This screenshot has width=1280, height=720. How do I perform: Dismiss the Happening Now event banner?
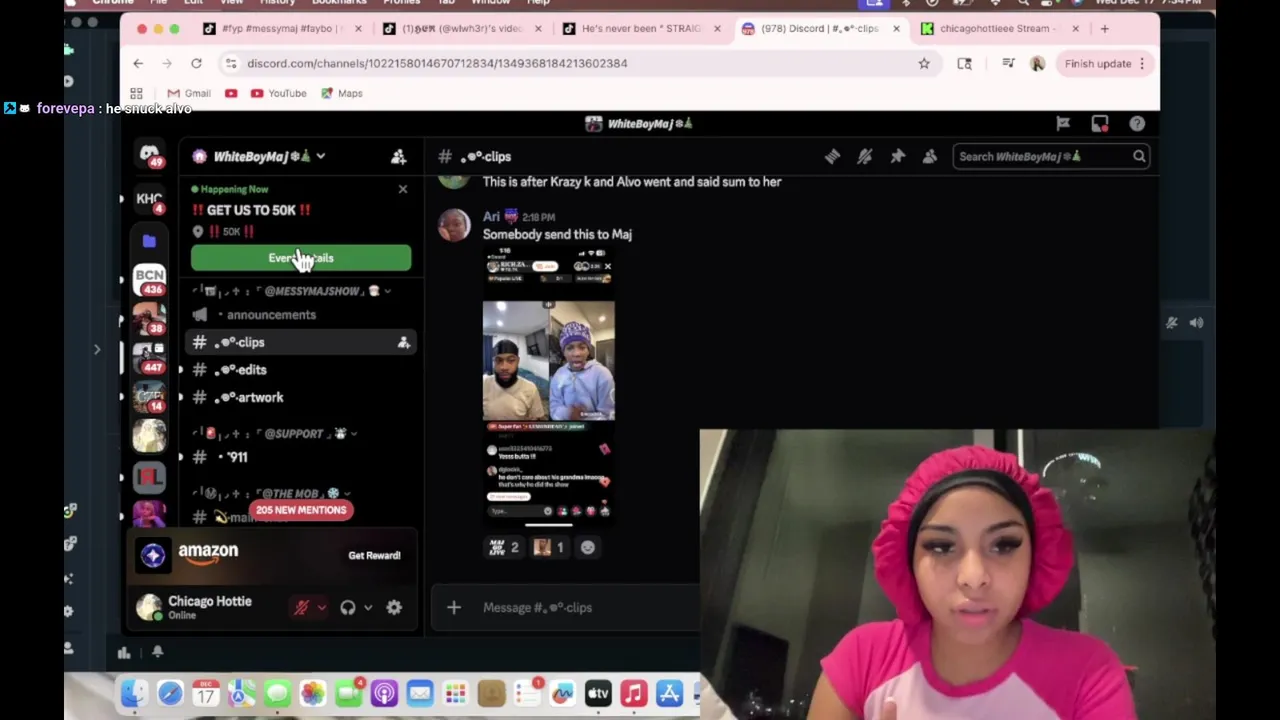(x=403, y=189)
